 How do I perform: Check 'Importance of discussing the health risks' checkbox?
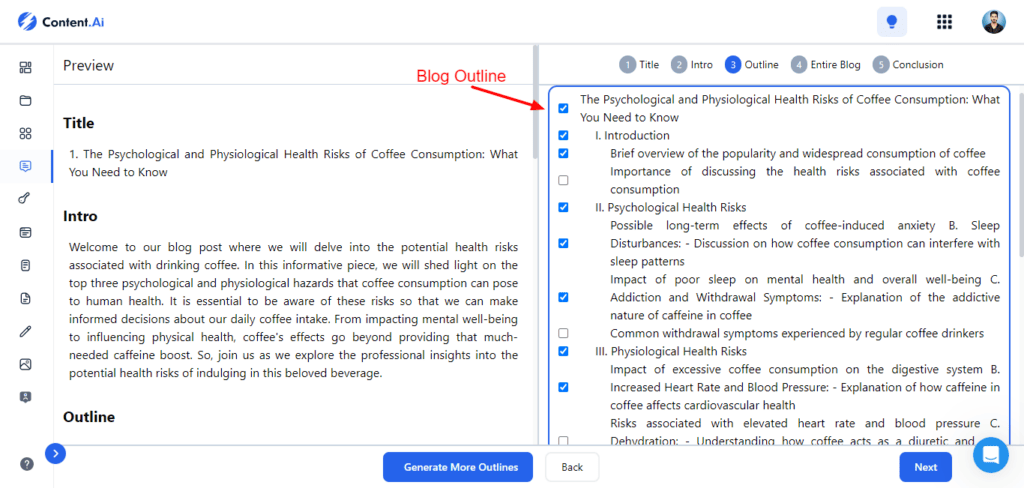(x=564, y=180)
